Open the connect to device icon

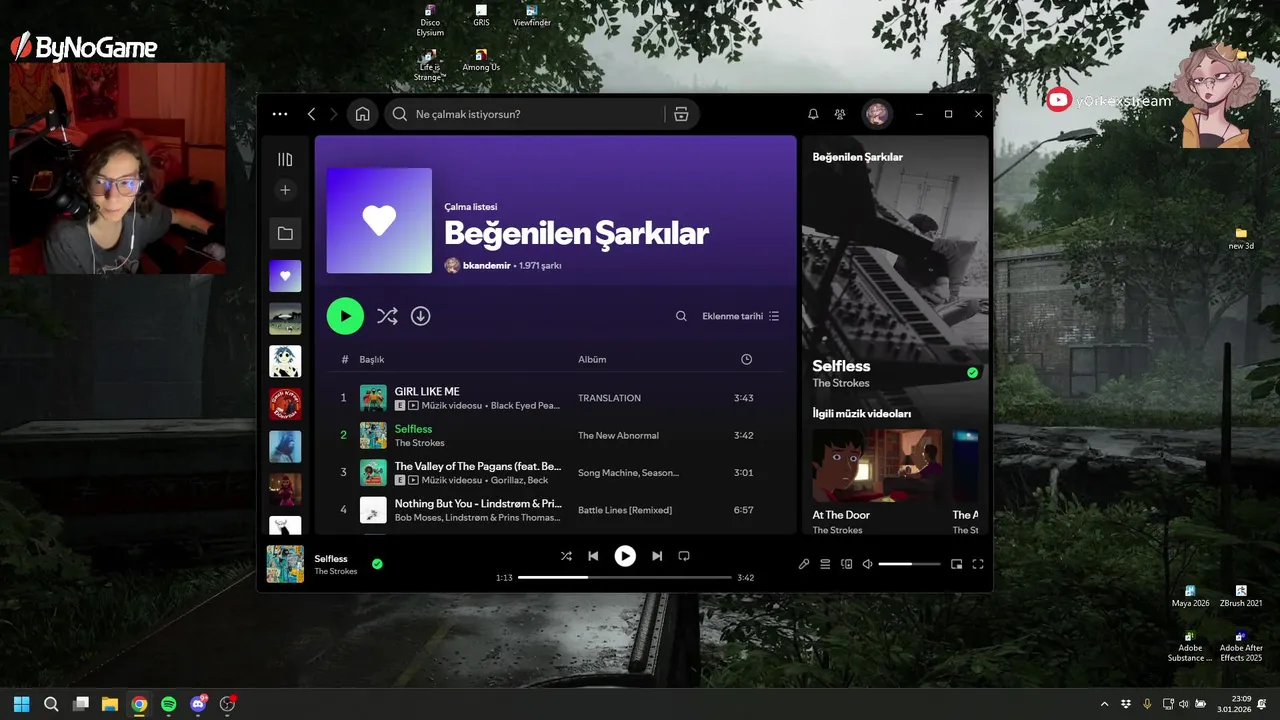click(846, 564)
